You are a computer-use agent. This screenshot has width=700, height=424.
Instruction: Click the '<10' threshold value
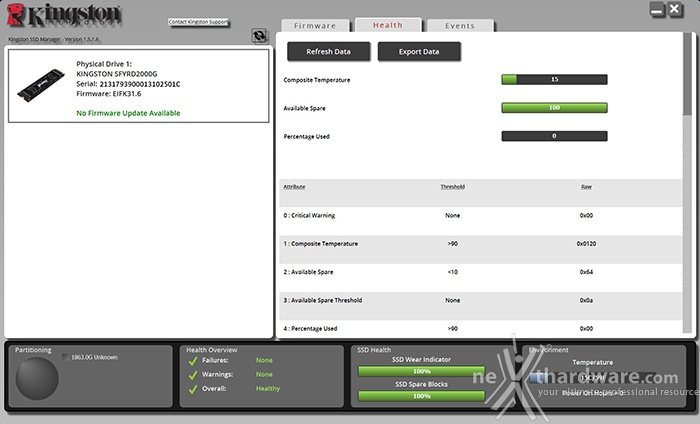point(452,272)
